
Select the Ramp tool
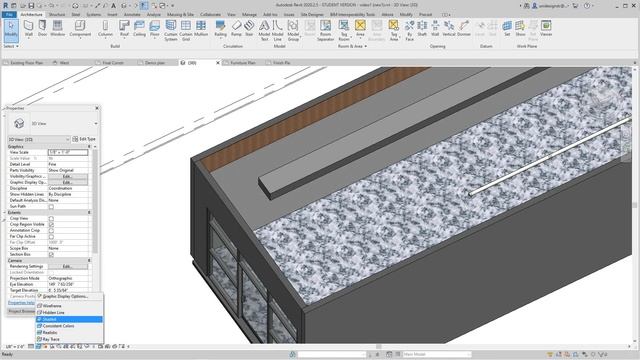tap(236, 29)
